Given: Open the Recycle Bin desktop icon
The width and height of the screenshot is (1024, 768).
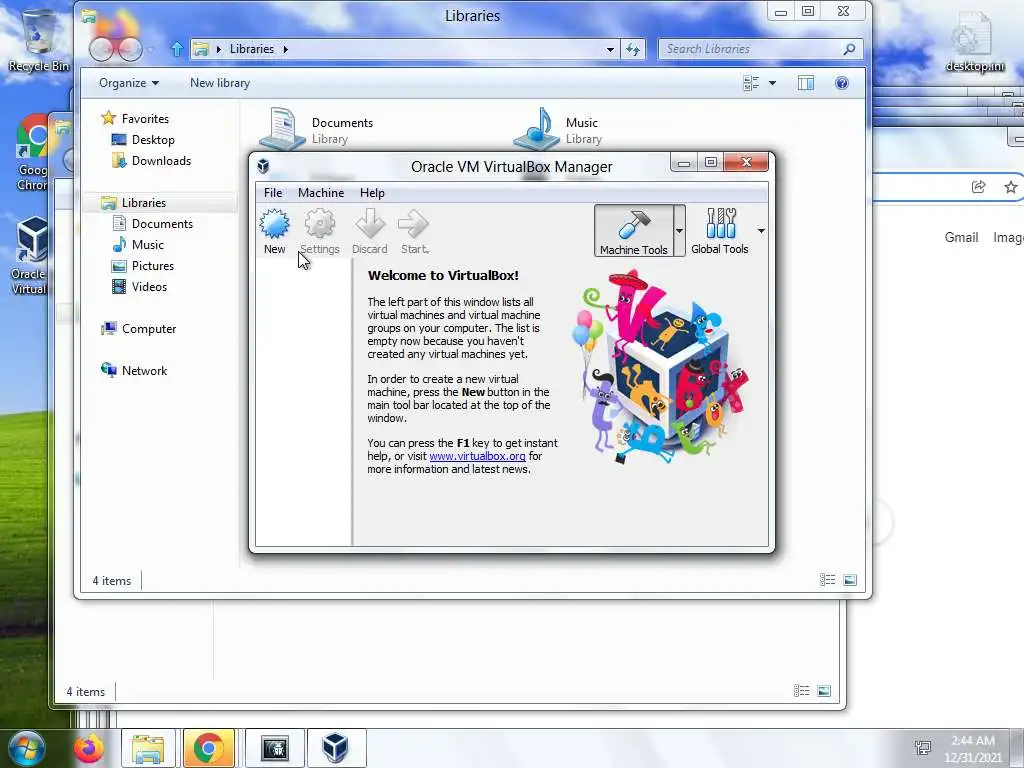Looking at the screenshot, I should pyautogui.click(x=39, y=40).
